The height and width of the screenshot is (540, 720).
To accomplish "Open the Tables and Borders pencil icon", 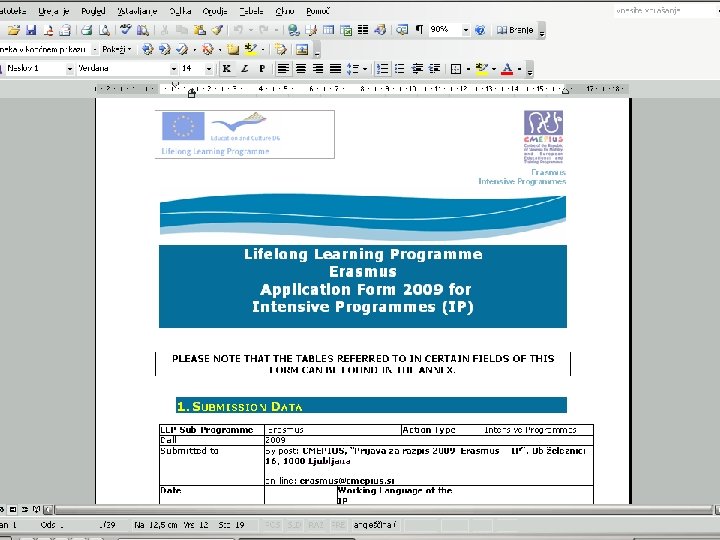I will (311, 30).
